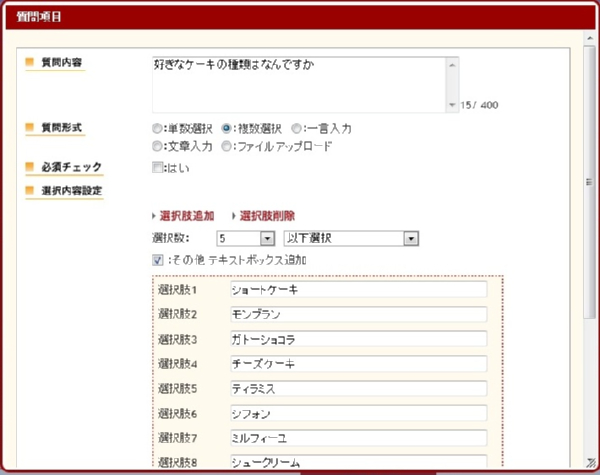Click the orange icon next to 質問形式
The width and height of the screenshot is (600, 475).
30,128
